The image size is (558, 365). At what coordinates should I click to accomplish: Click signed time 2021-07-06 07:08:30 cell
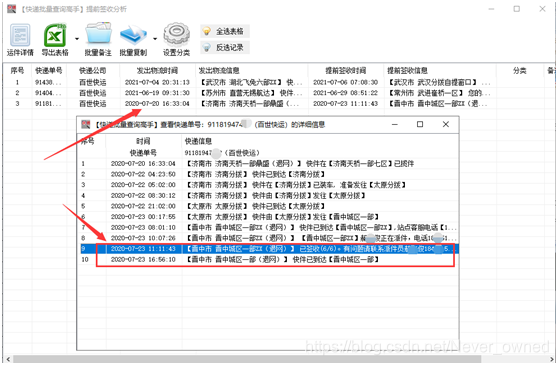pyautogui.click(x=346, y=82)
